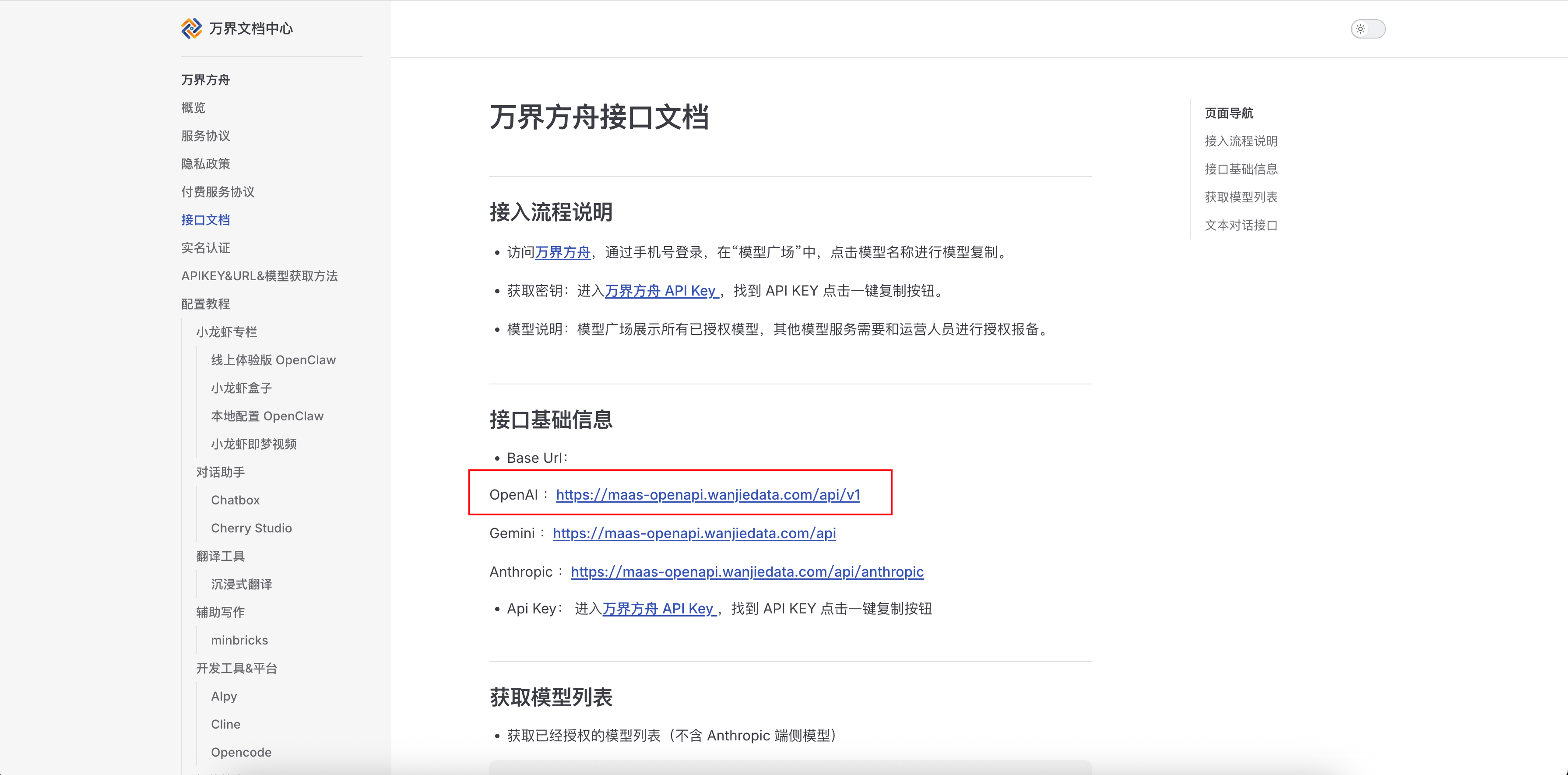Click the 页面导航 heading
The image size is (1568, 775).
coord(1228,113)
